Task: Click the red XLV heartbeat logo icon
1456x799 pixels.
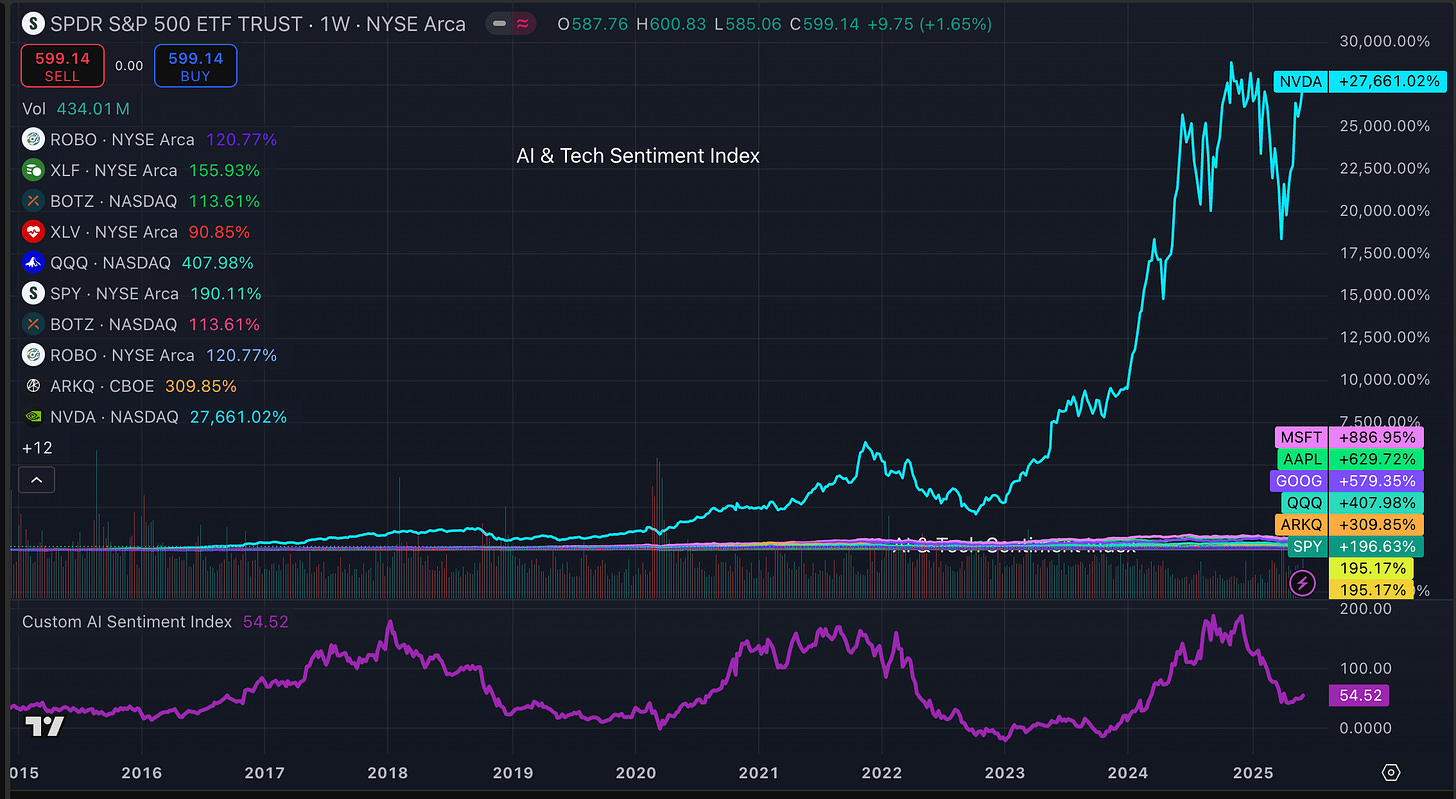Action: coord(33,232)
